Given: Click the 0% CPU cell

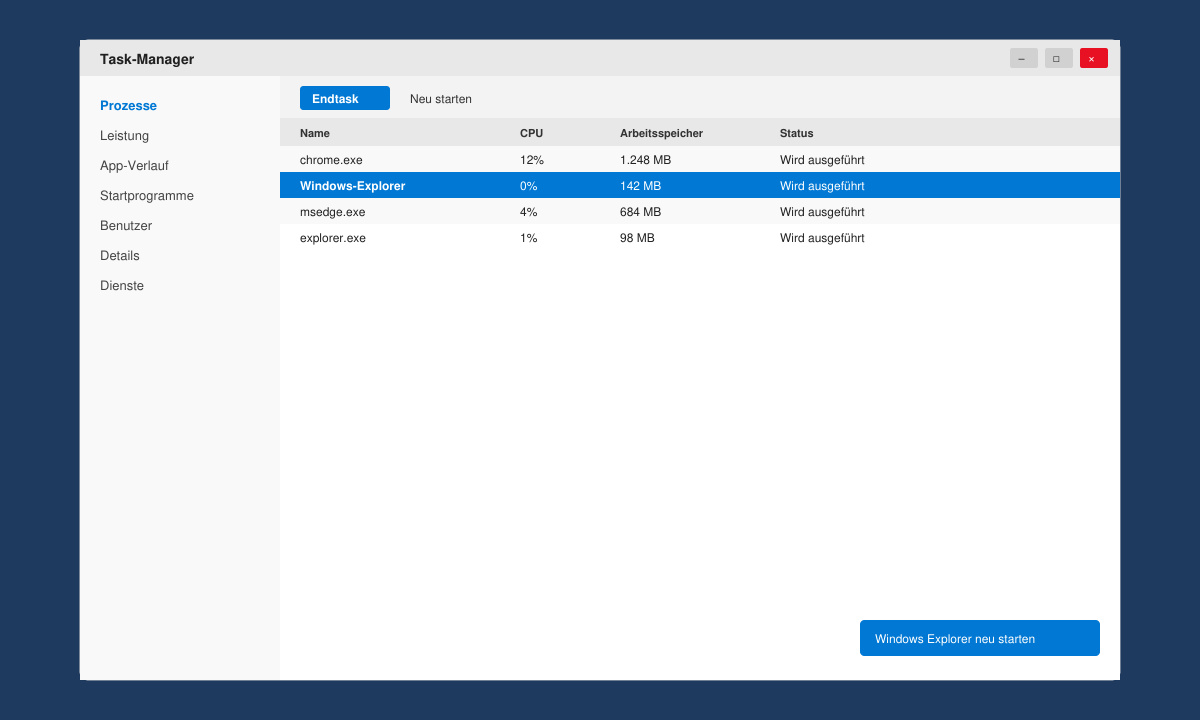Looking at the screenshot, I should 529,186.
